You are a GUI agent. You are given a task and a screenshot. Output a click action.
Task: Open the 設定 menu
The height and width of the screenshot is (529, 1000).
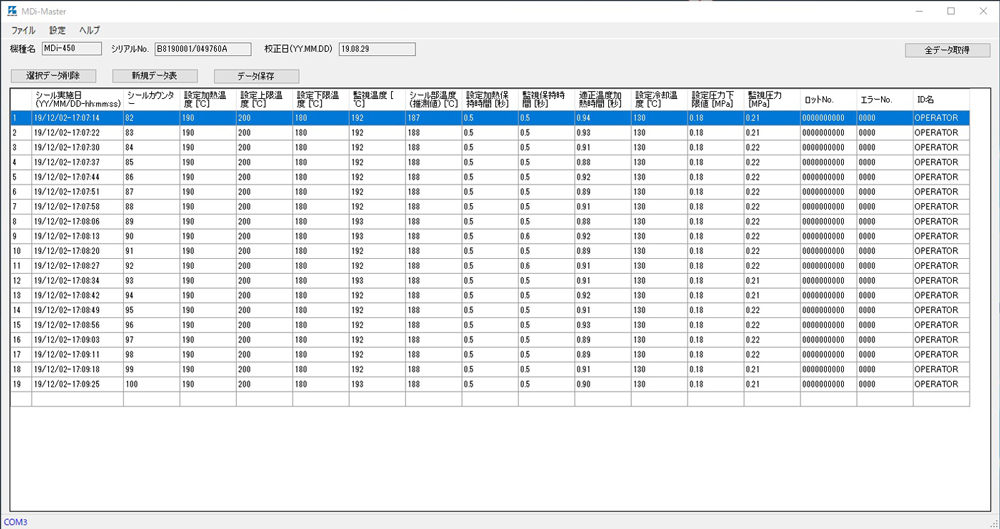pyautogui.click(x=58, y=30)
